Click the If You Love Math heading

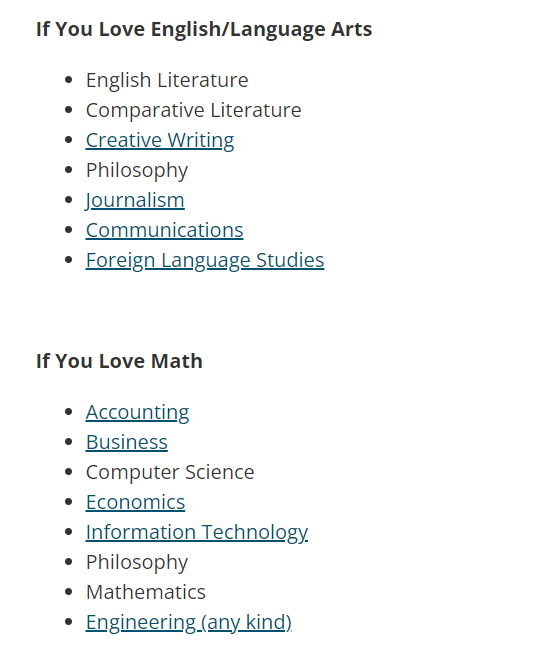point(119,361)
